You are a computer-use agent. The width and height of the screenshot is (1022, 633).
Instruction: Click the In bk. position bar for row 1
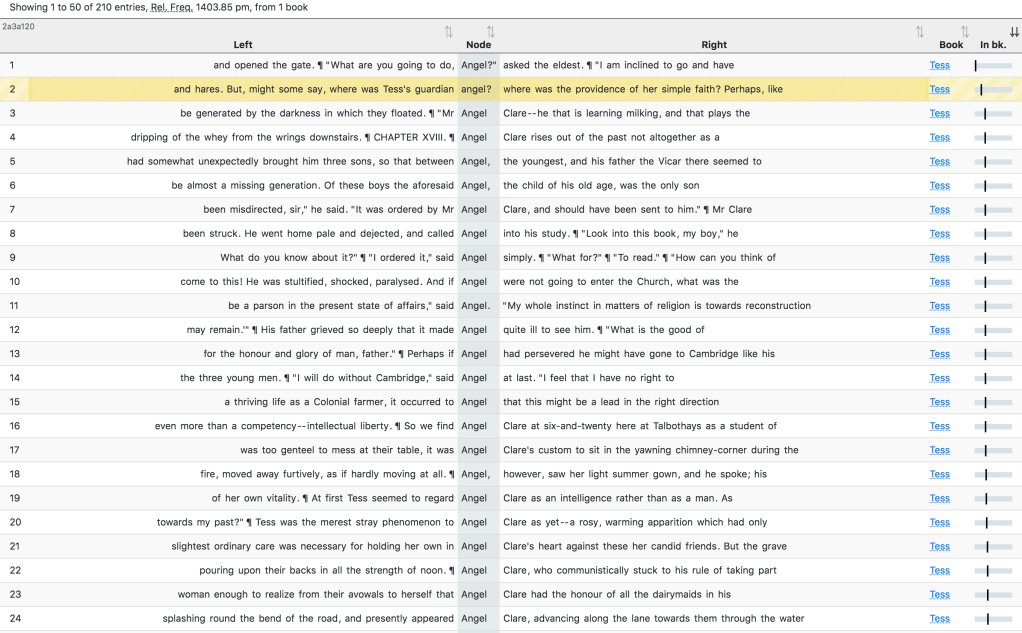click(x=993, y=66)
